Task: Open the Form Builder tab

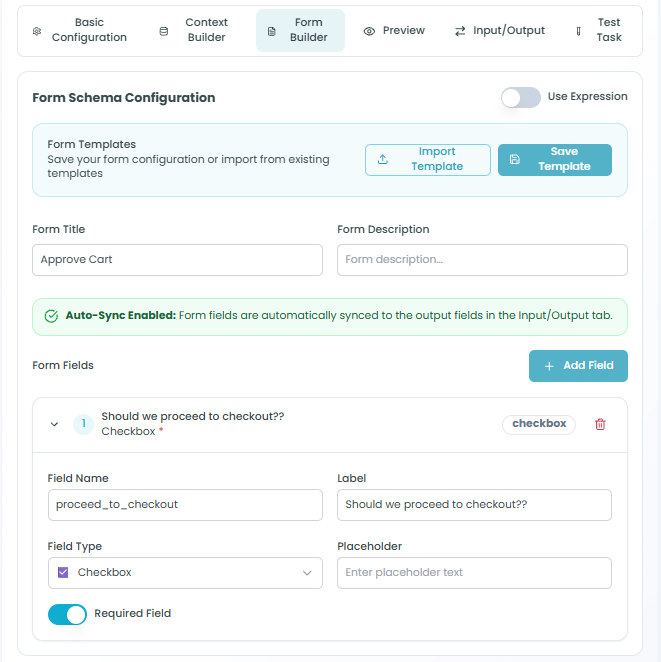Action: [300, 30]
